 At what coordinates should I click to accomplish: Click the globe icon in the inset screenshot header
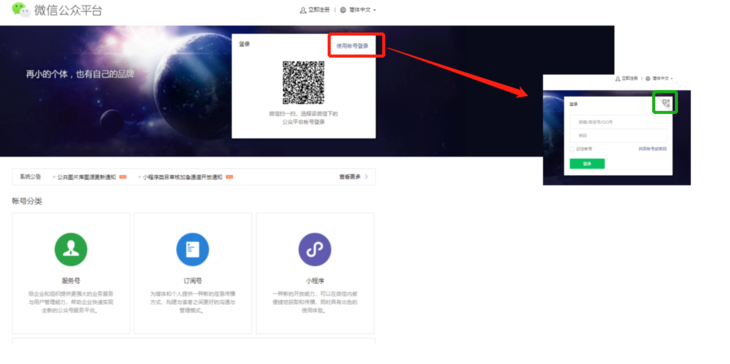pos(648,79)
